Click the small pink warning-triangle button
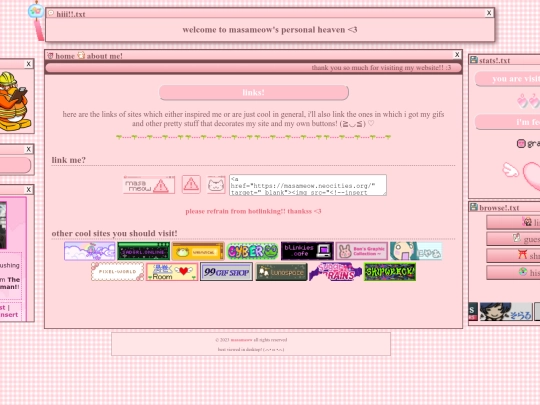Screen dimensions: 540x405 [x=191, y=184]
